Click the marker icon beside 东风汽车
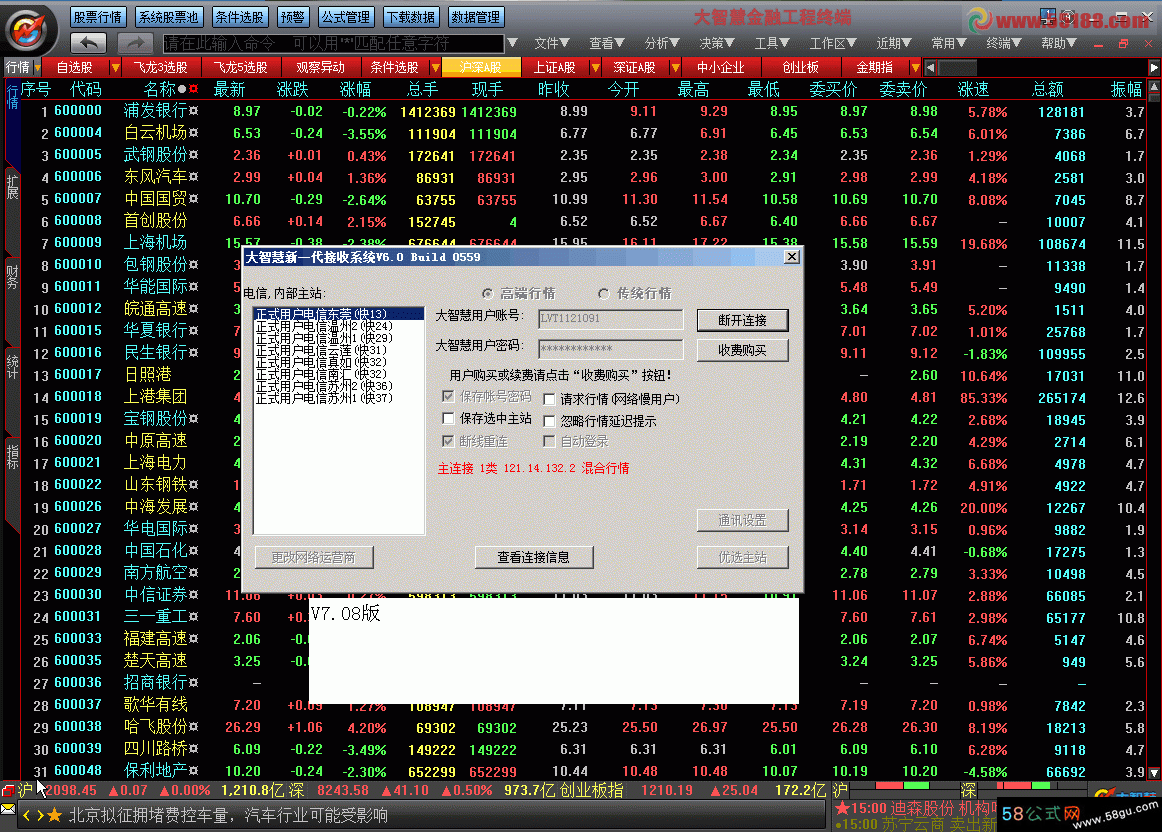The height and width of the screenshot is (832, 1162). click(x=193, y=177)
